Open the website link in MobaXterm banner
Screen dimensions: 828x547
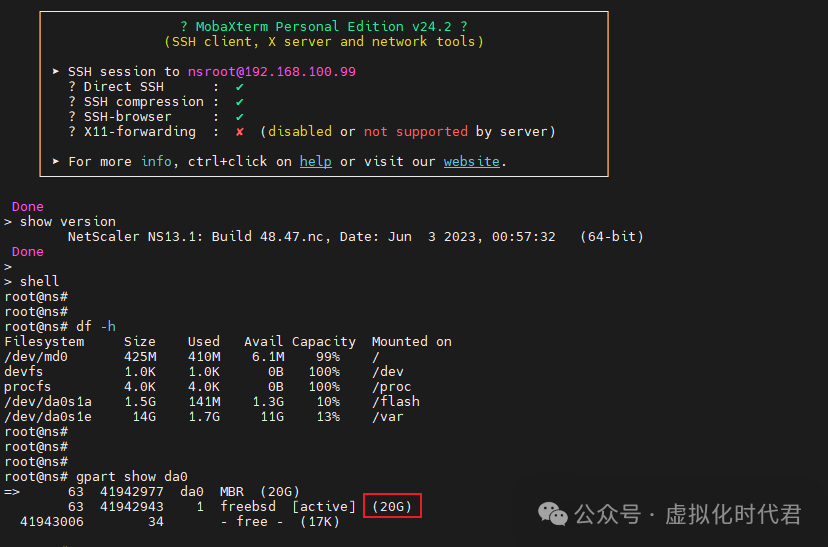coord(472,162)
